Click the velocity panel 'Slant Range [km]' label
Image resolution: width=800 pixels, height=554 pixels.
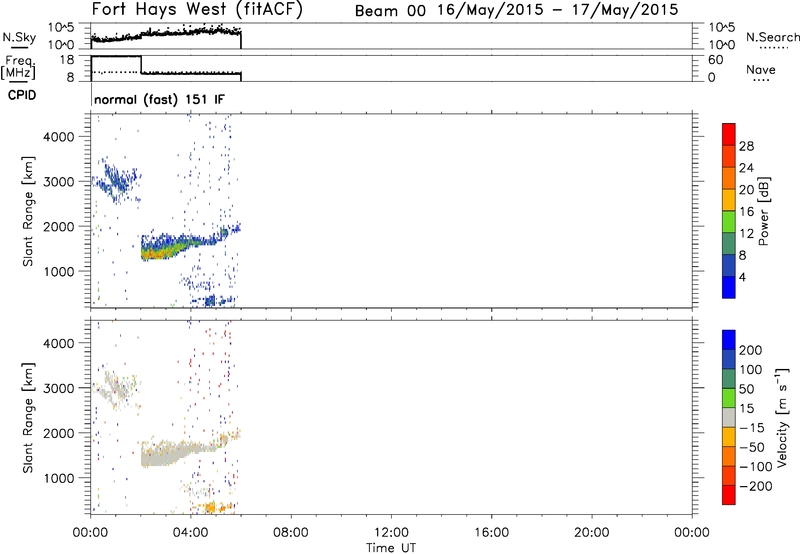pos(28,418)
